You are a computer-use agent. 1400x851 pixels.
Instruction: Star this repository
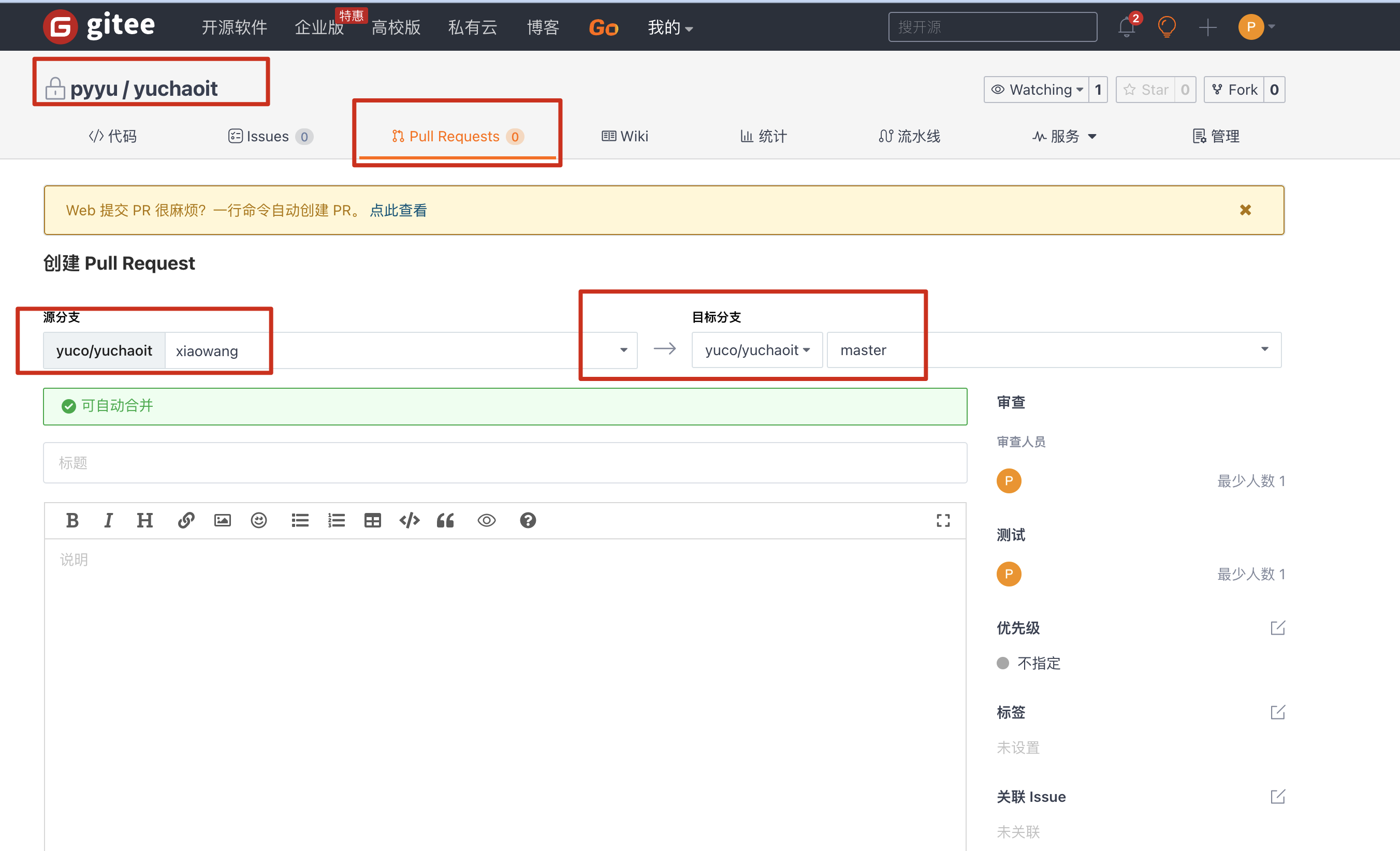(1145, 90)
